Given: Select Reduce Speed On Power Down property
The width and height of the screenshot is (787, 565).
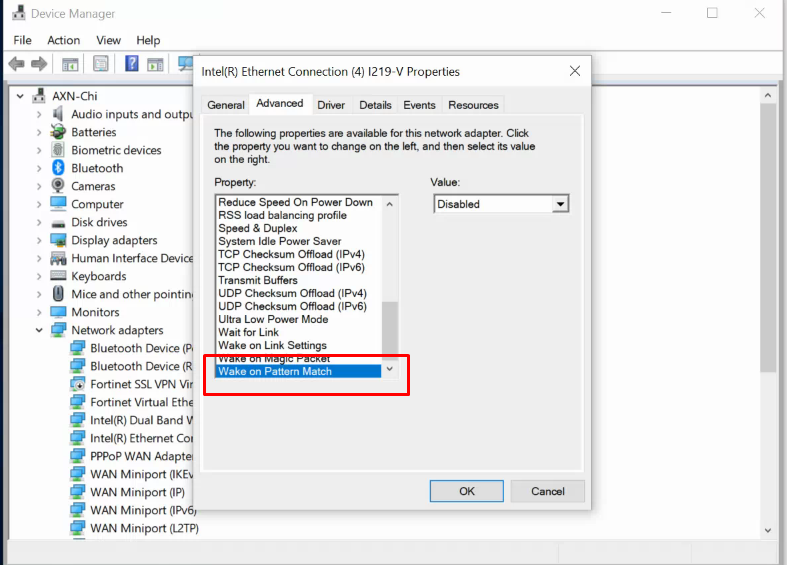Looking at the screenshot, I should tap(299, 202).
